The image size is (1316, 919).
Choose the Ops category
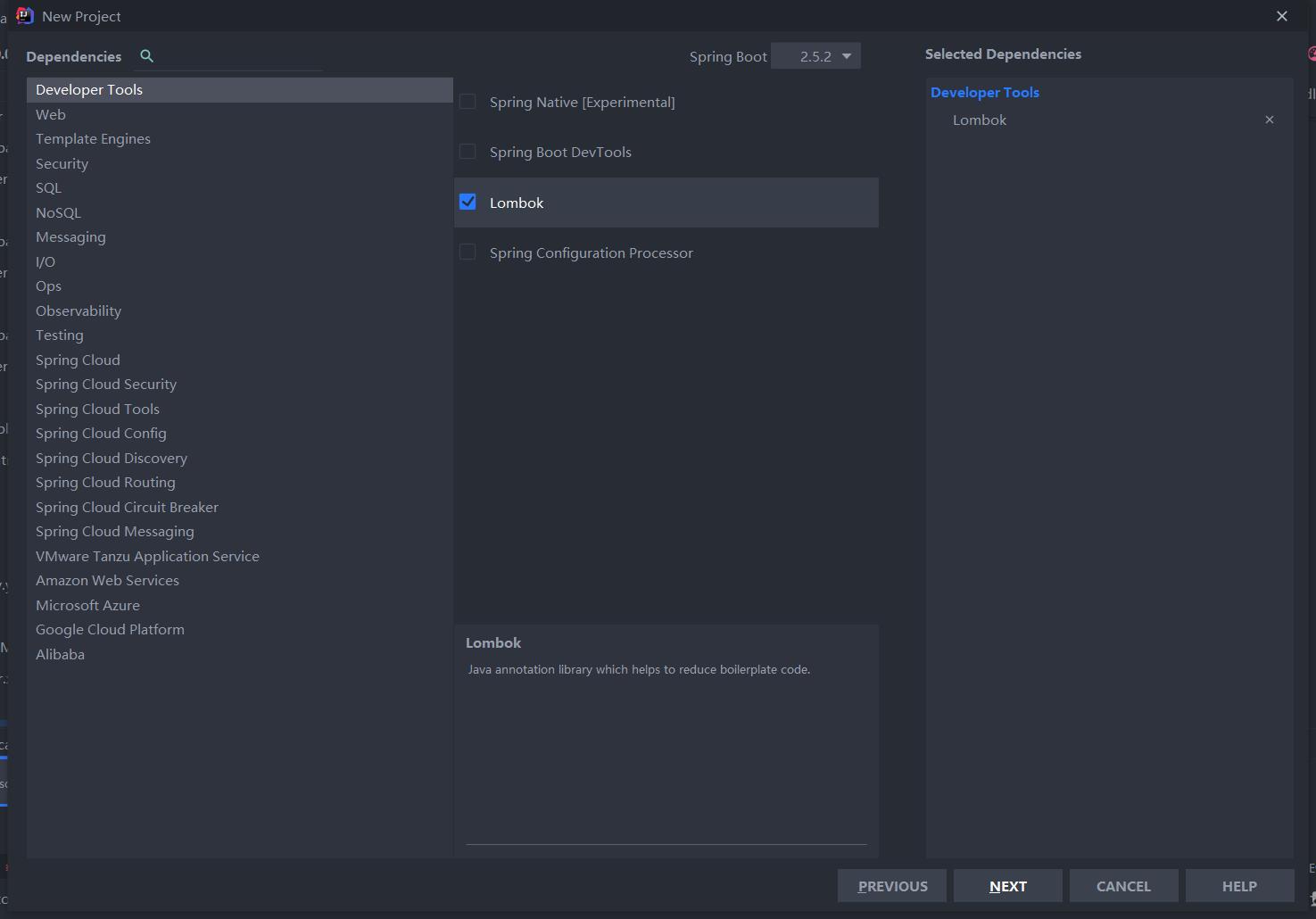tap(240, 286)
